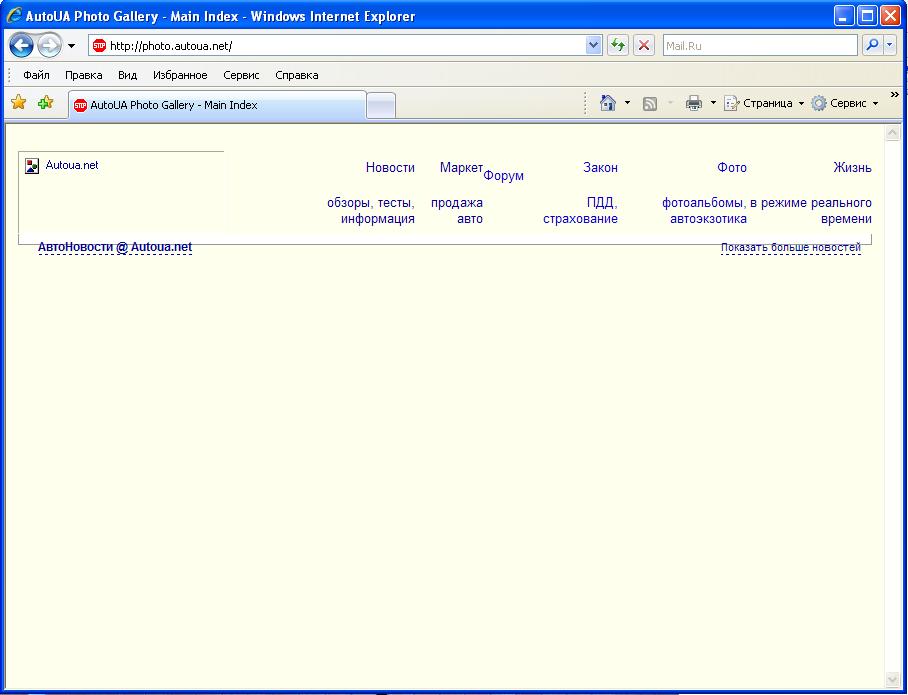Show more toolbar items with chevron

coord(895,94)
